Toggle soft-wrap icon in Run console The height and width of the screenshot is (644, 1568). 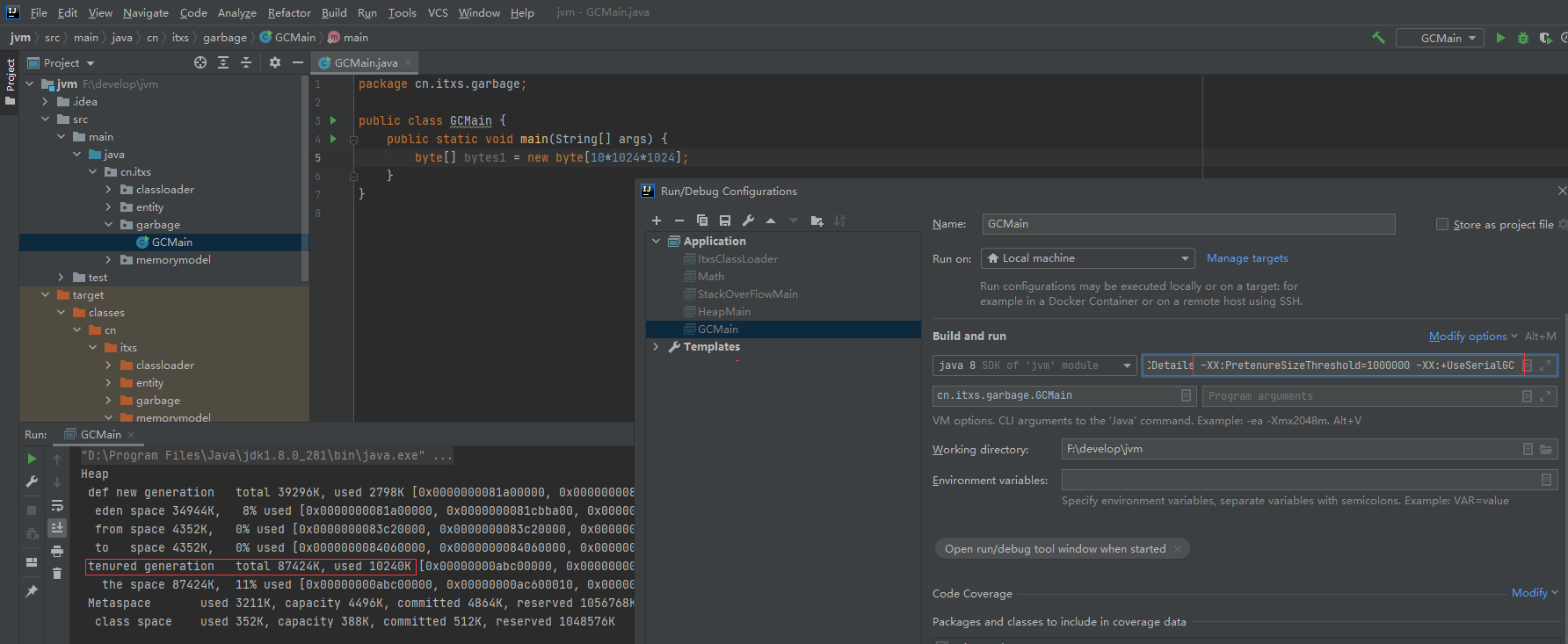pyautogui.click(x=57, y=505)
